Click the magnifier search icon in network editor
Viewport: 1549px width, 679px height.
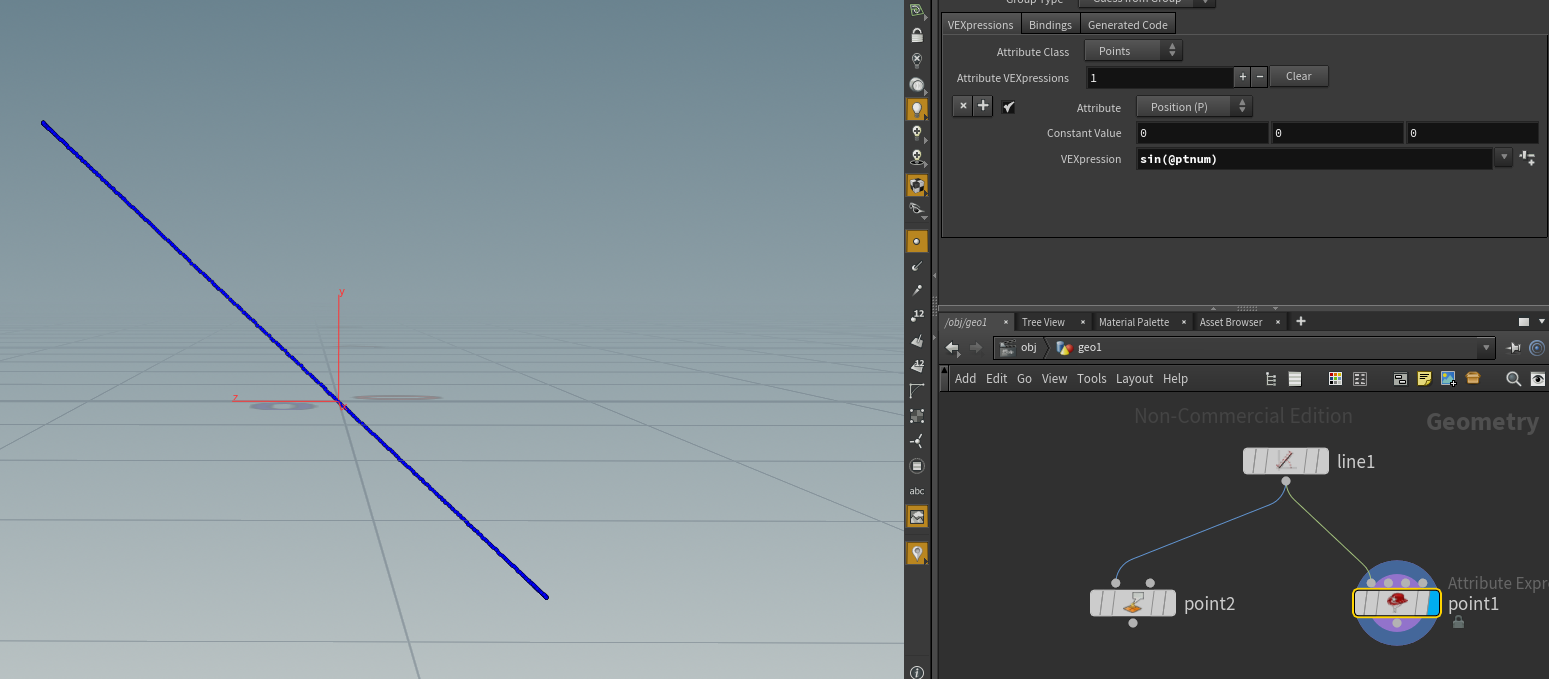(x=1514, y=379)
